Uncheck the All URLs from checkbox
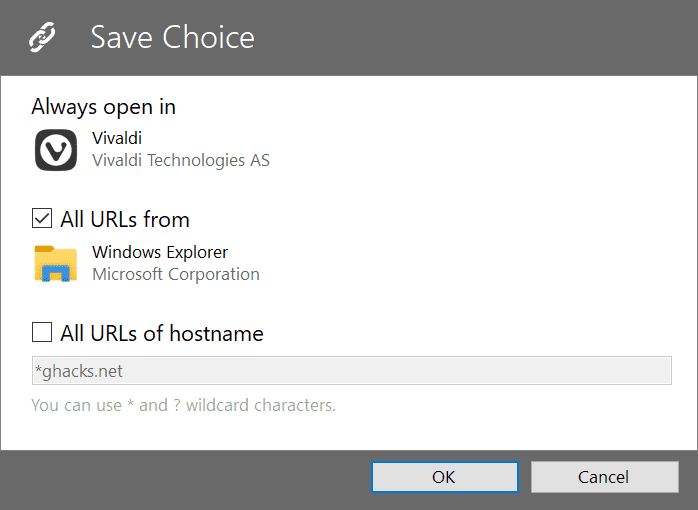Image resolution: width=698 pixels, height=510 pixels. (x=42, y=219)
